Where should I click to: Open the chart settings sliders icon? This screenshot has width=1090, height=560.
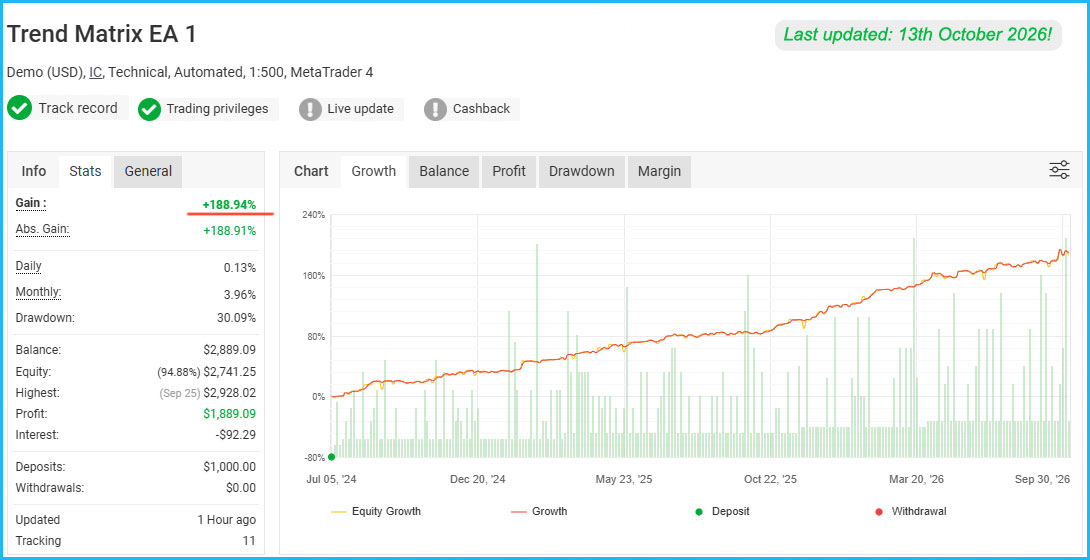pos(1059,170)
